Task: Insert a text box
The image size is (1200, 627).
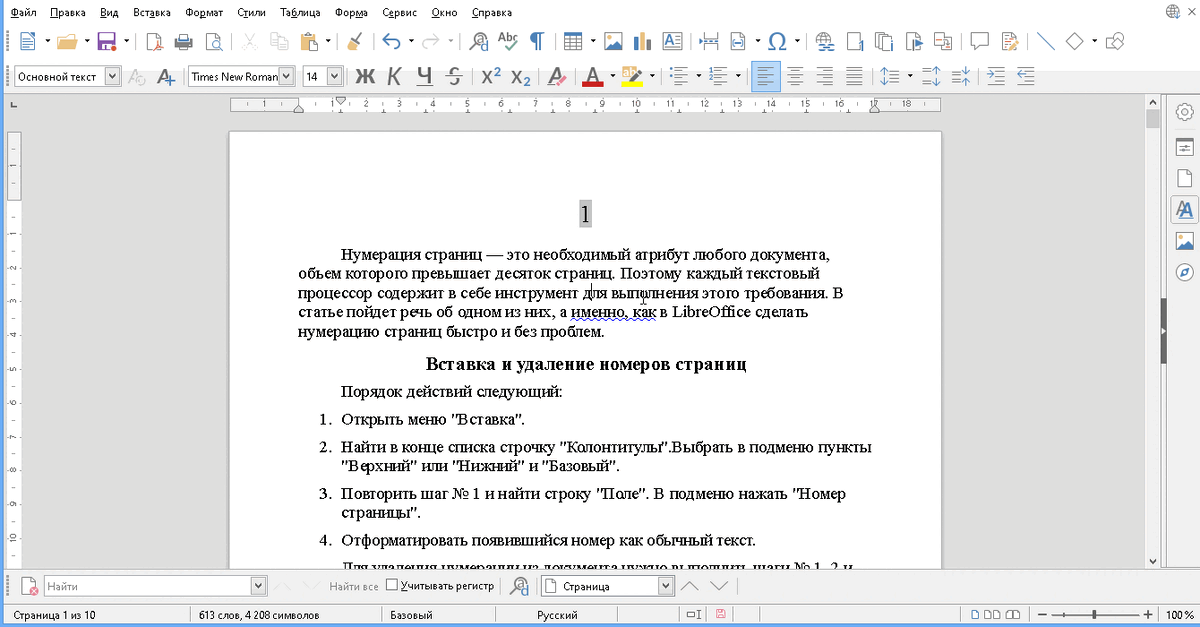Action: click(673, 41)
